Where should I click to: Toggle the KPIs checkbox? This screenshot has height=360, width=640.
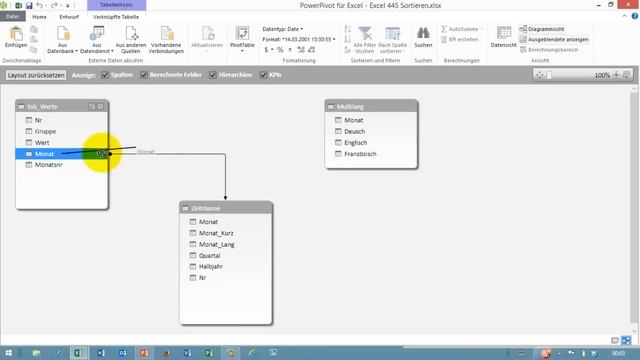tap(263, 75)
